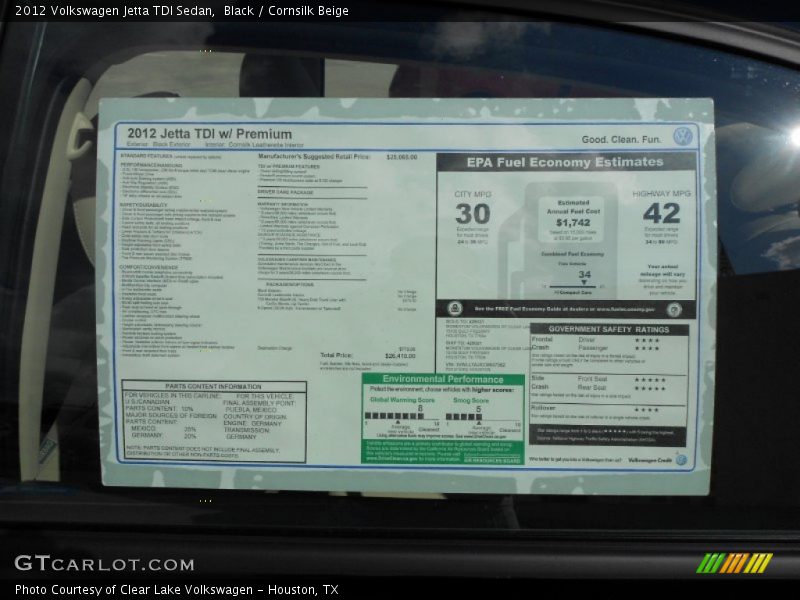Click the Volkswagen logo beside Good. Clean. Fun.
The width and height of the screenshot is (800, 600).
point(683,136)
